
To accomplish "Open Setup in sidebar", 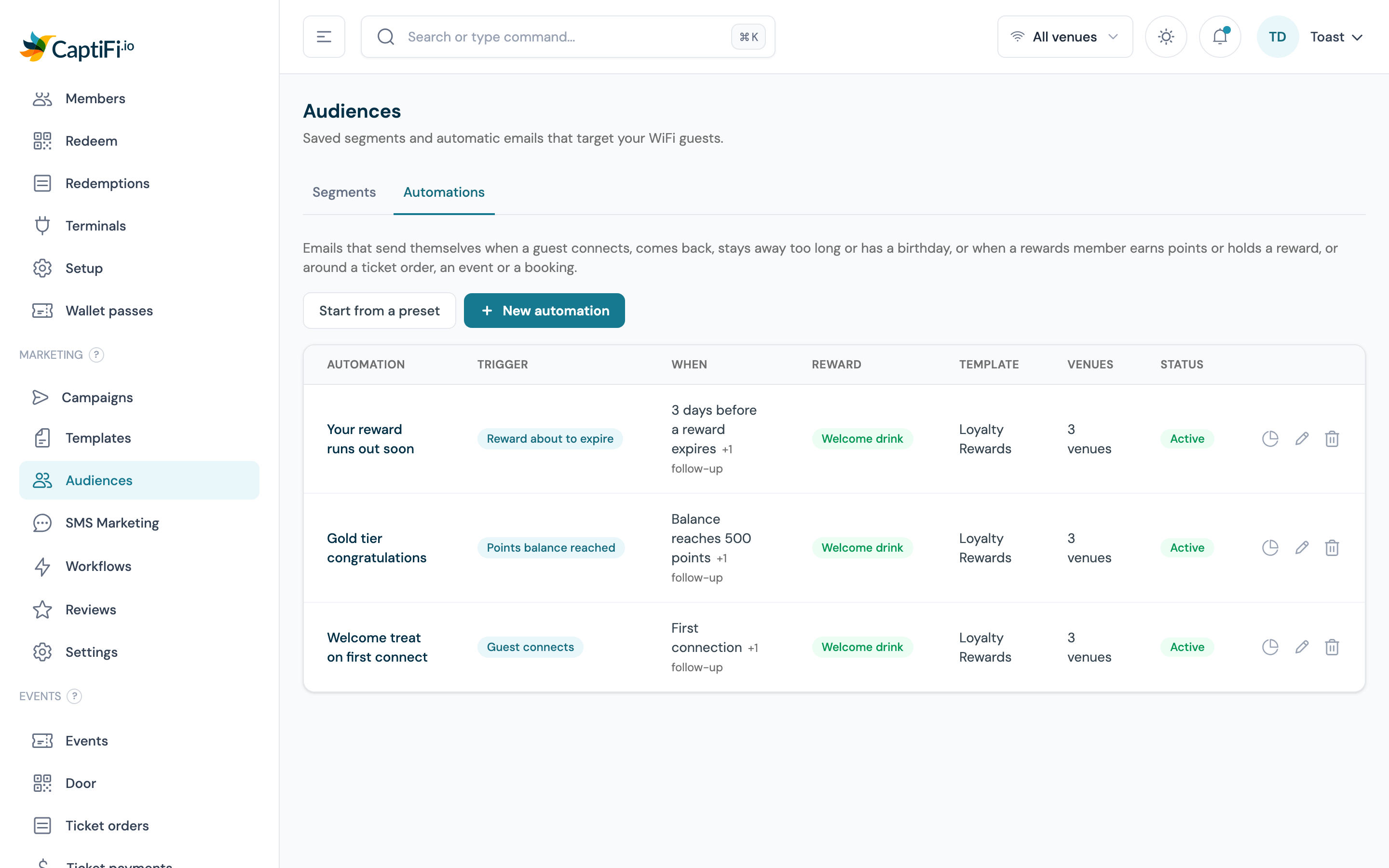I will (139, 268).
